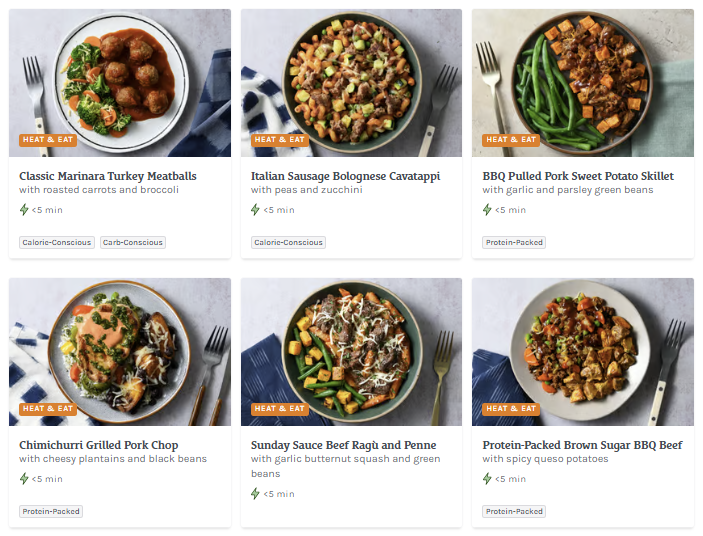
Task: Open Chimichurri Grilled Pork Chop title
Action: 98,445
